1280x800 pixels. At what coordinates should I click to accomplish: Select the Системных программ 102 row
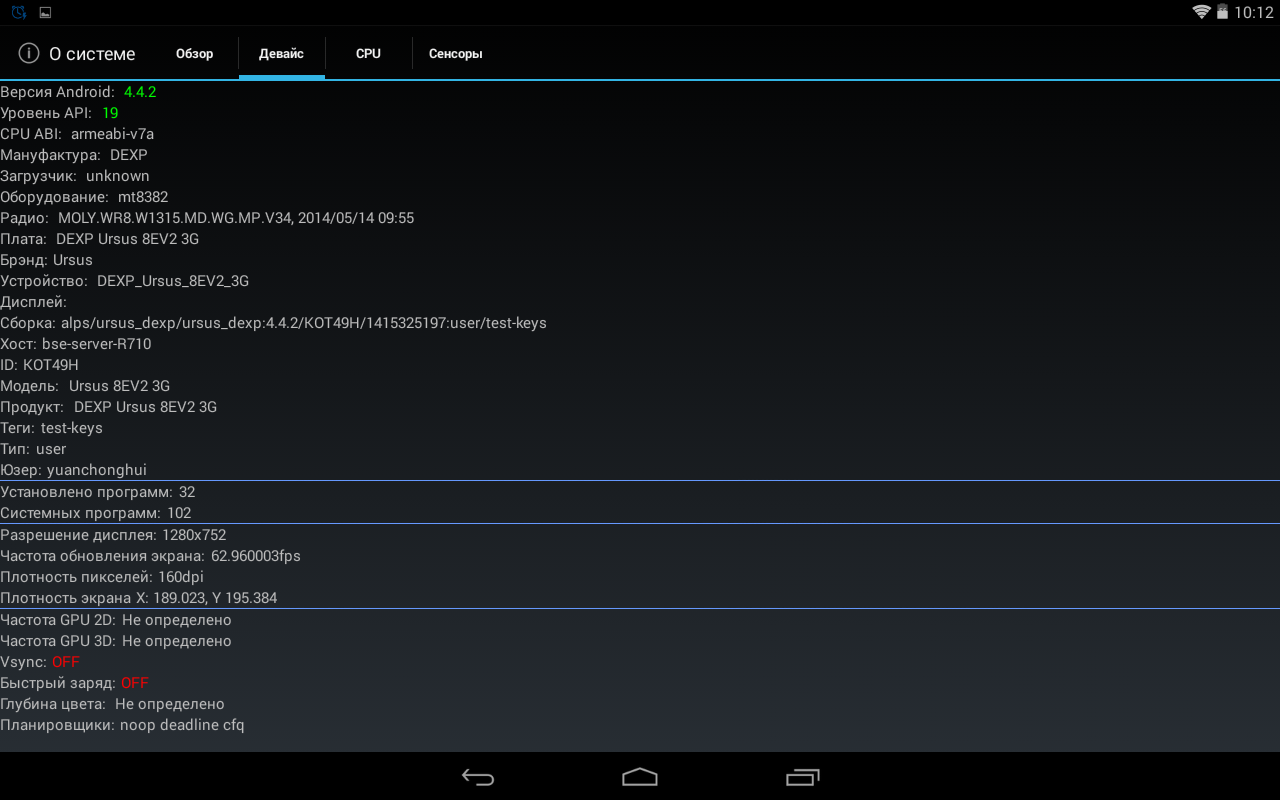pyautogui.click(x=640, y=513)
